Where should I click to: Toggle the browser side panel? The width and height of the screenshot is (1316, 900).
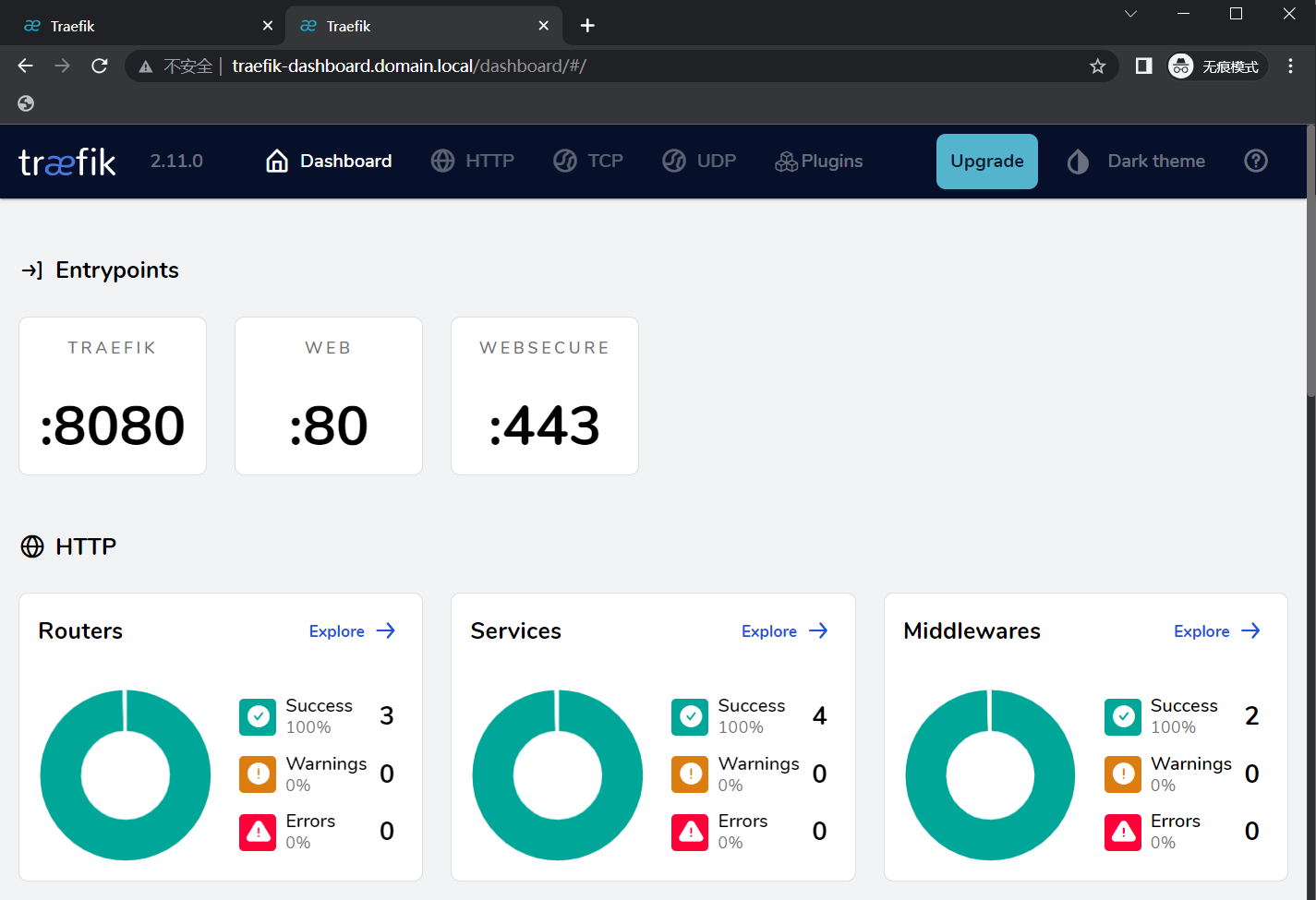[1143, 66]
